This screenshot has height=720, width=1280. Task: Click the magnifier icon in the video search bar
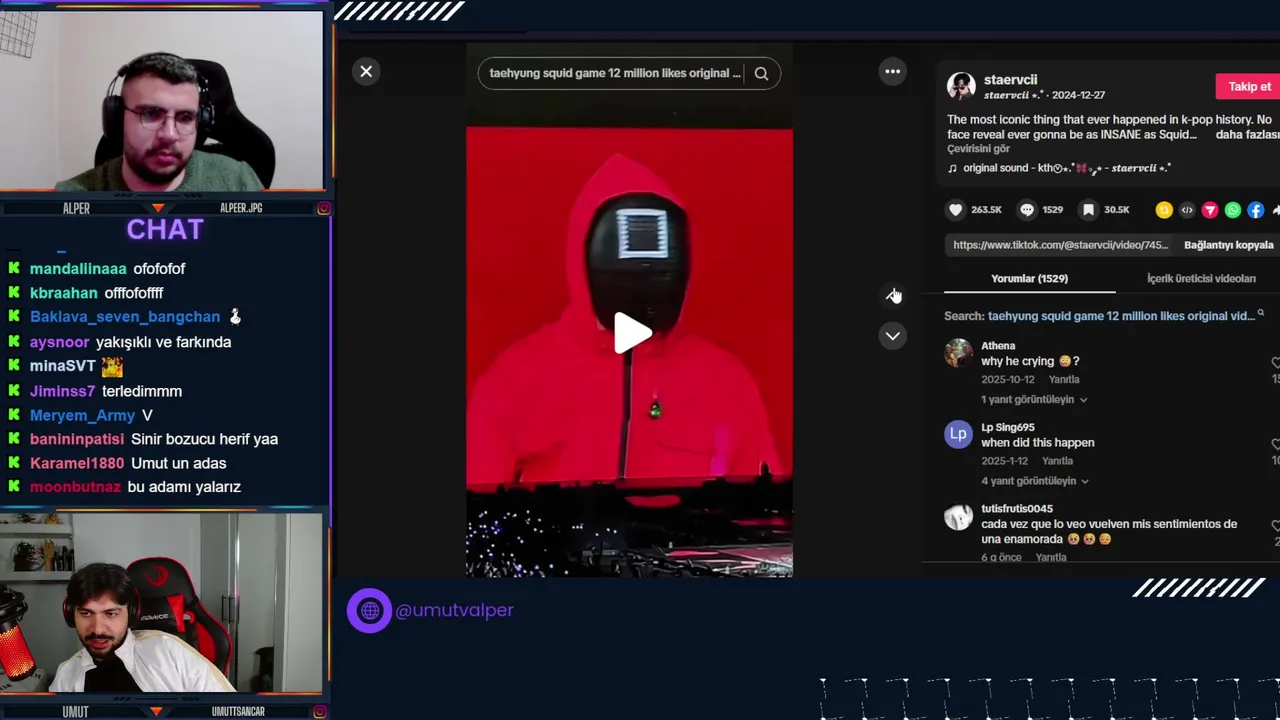click(761, 73)
